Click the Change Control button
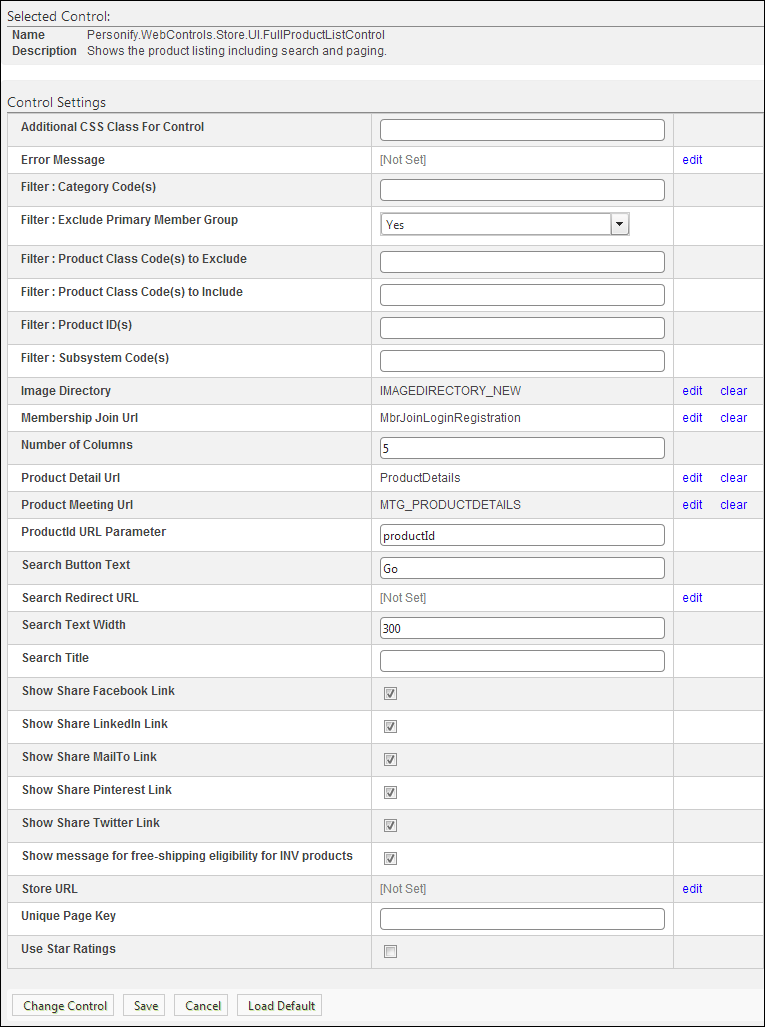 tap(64, 1005)
